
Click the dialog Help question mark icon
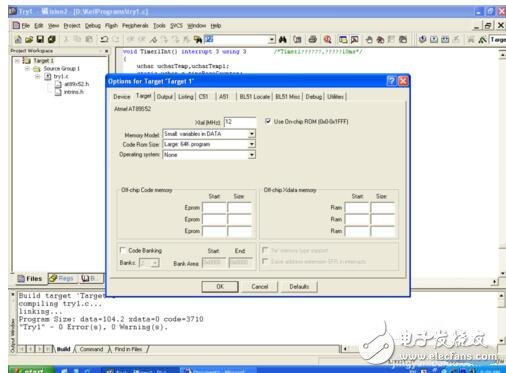(391, 81)
